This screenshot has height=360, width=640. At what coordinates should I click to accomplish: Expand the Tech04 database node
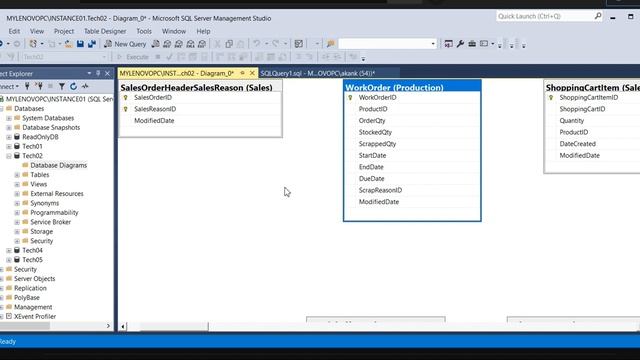click(9, 250)
